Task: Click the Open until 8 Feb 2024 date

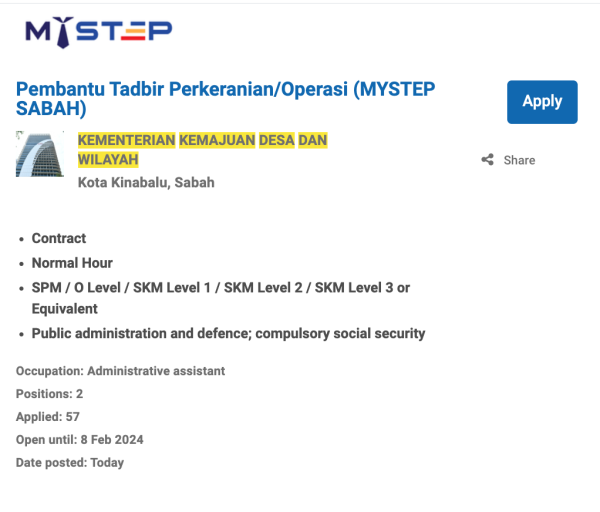Action: [x=80, y=440]
